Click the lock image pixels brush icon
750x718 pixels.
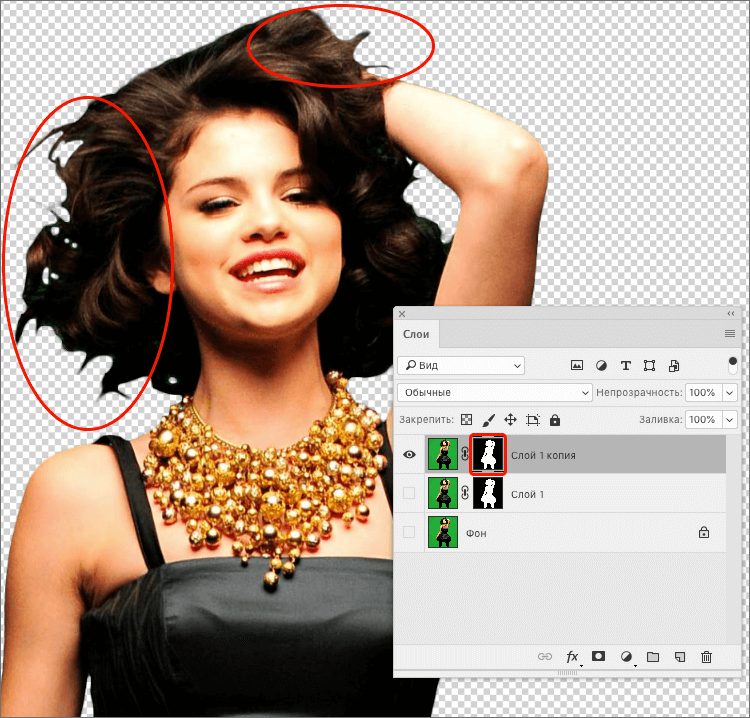pos(489,420)
